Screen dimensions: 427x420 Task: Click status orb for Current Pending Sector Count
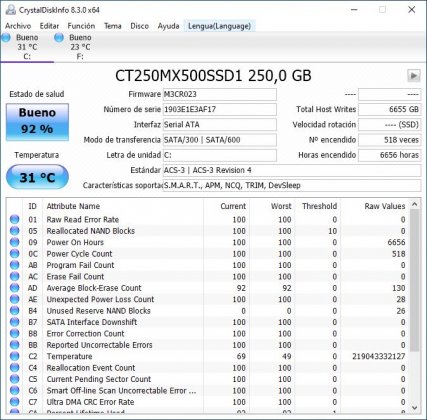pos(15,379)
